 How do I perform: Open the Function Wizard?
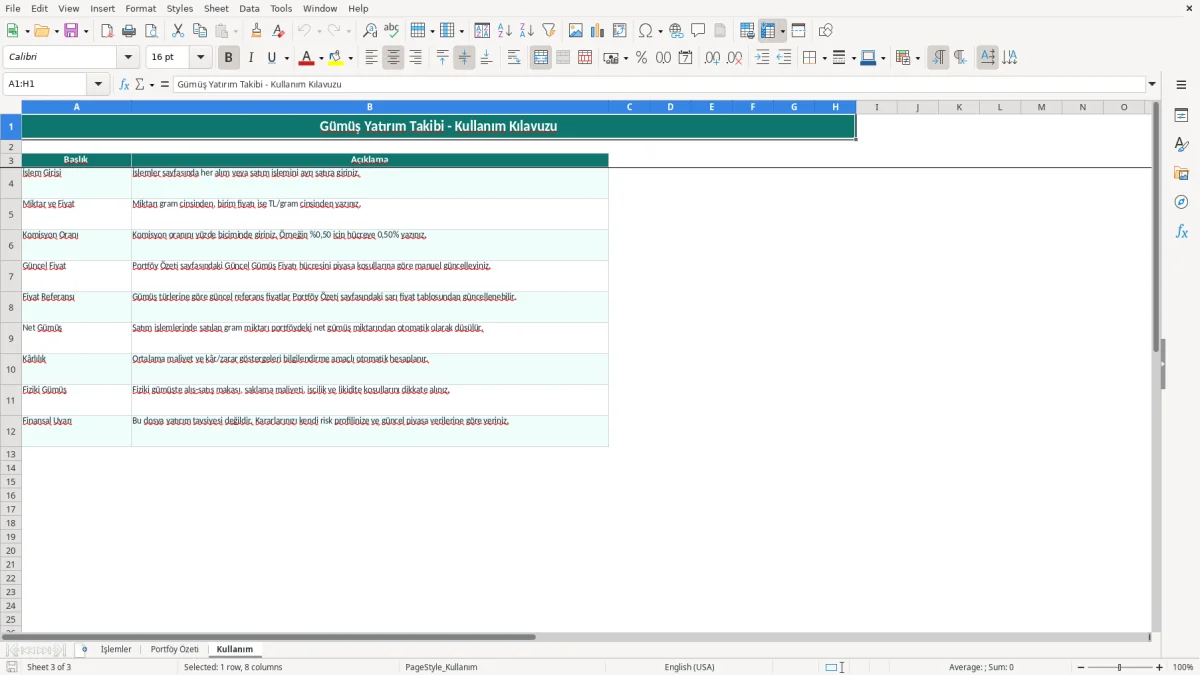click(124, 85)
